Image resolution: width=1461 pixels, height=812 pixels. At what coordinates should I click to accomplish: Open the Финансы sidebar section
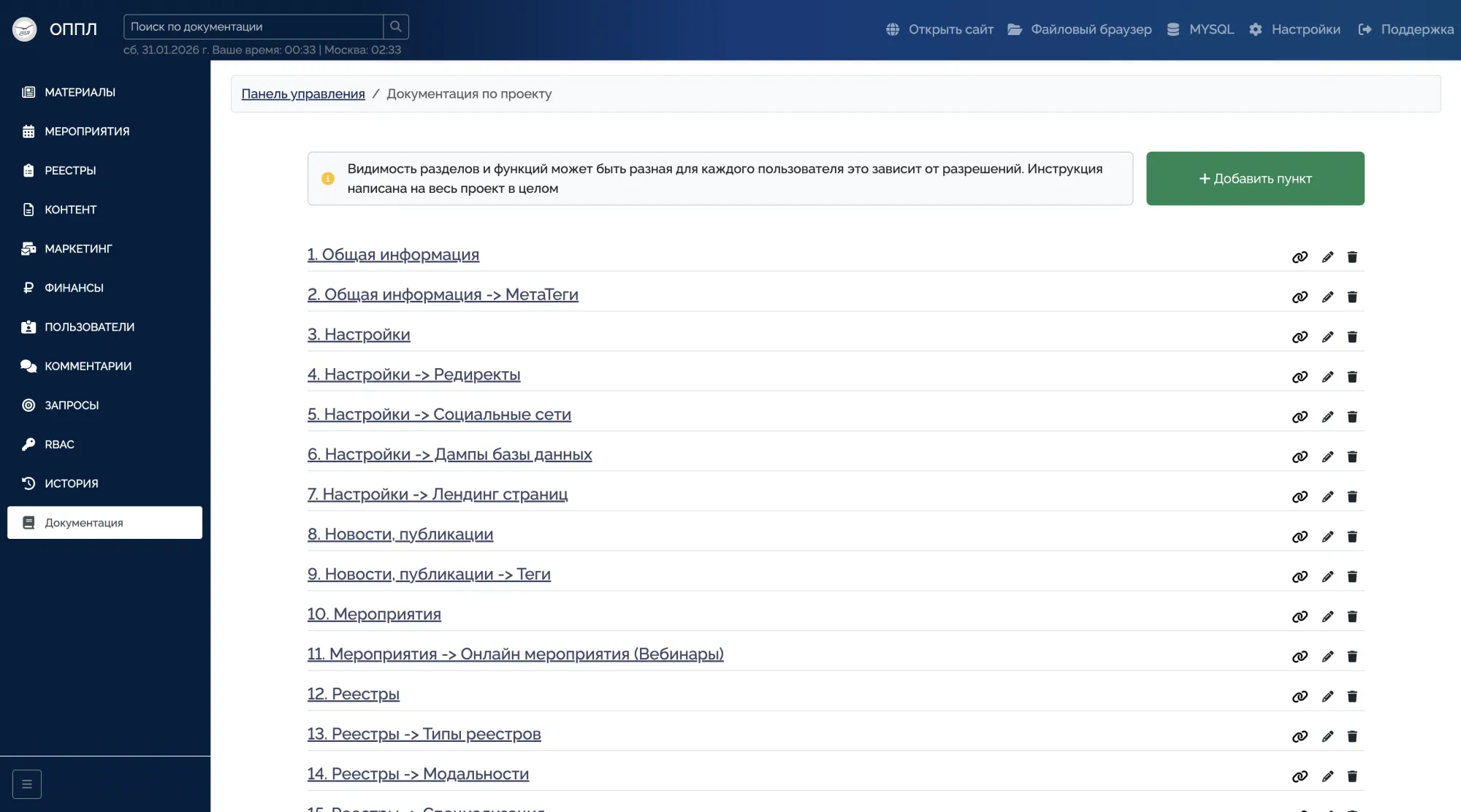74,288
